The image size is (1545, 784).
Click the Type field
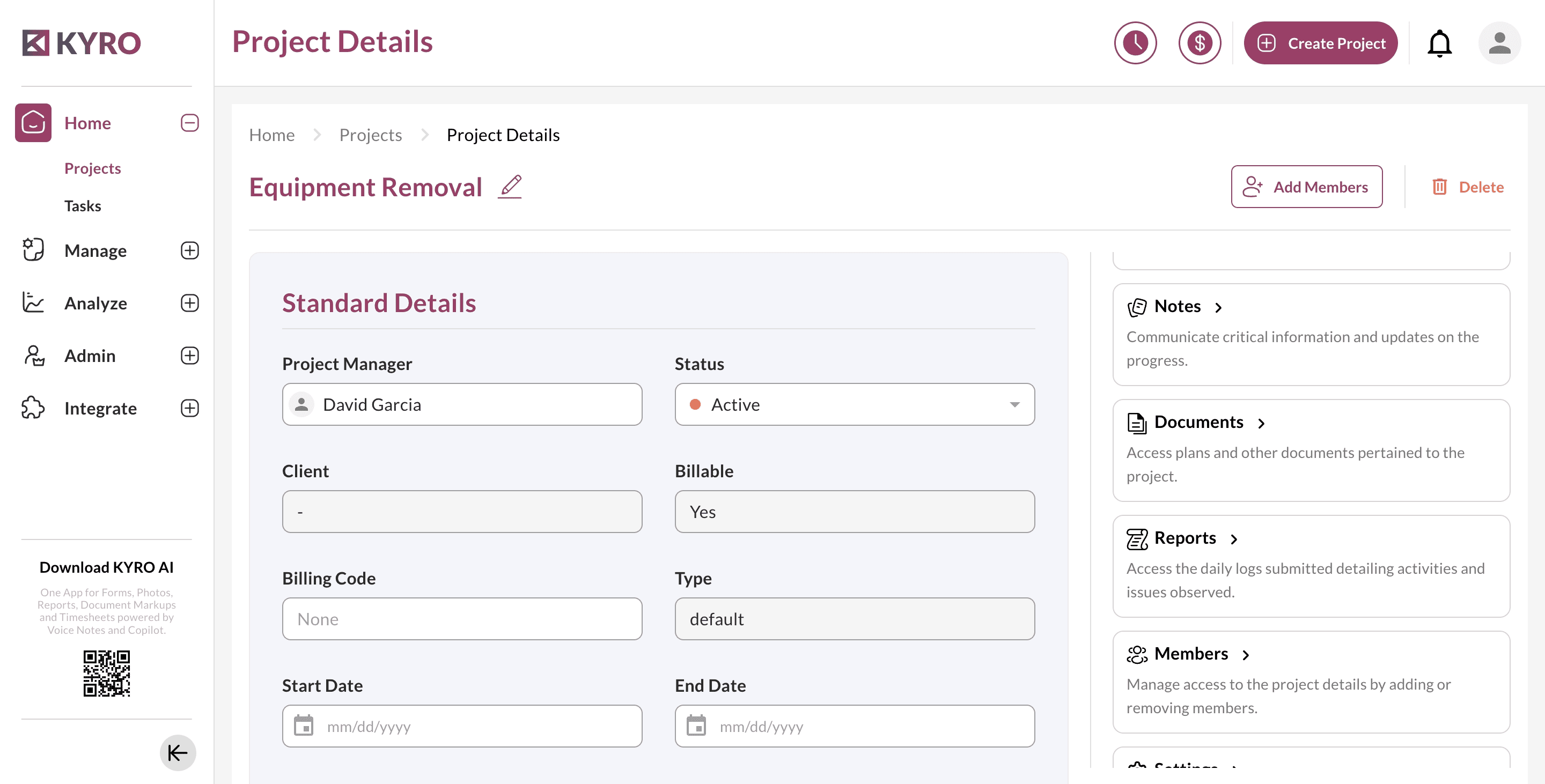(855, 619)
